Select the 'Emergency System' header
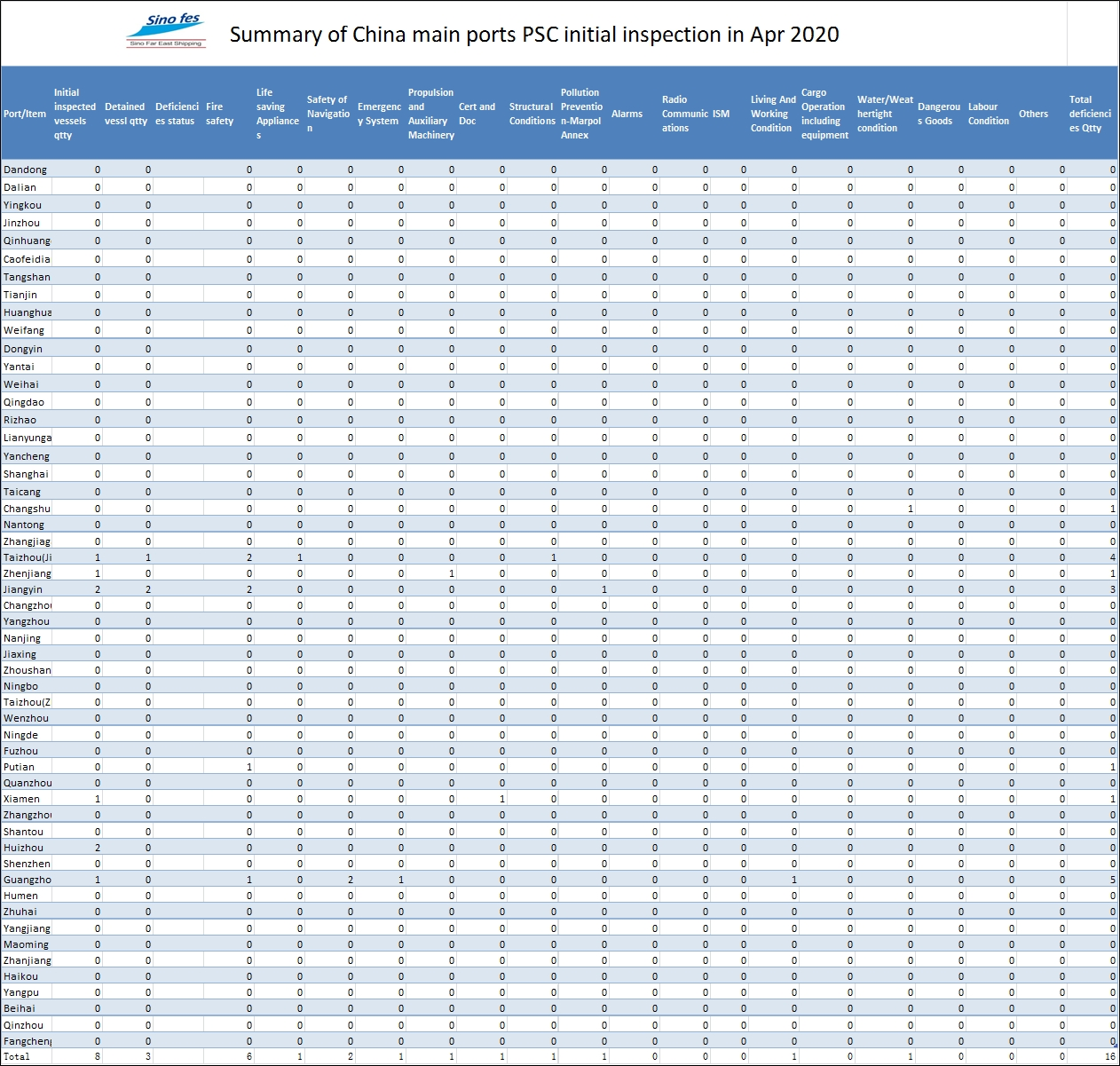 click(x=379, y=114)
